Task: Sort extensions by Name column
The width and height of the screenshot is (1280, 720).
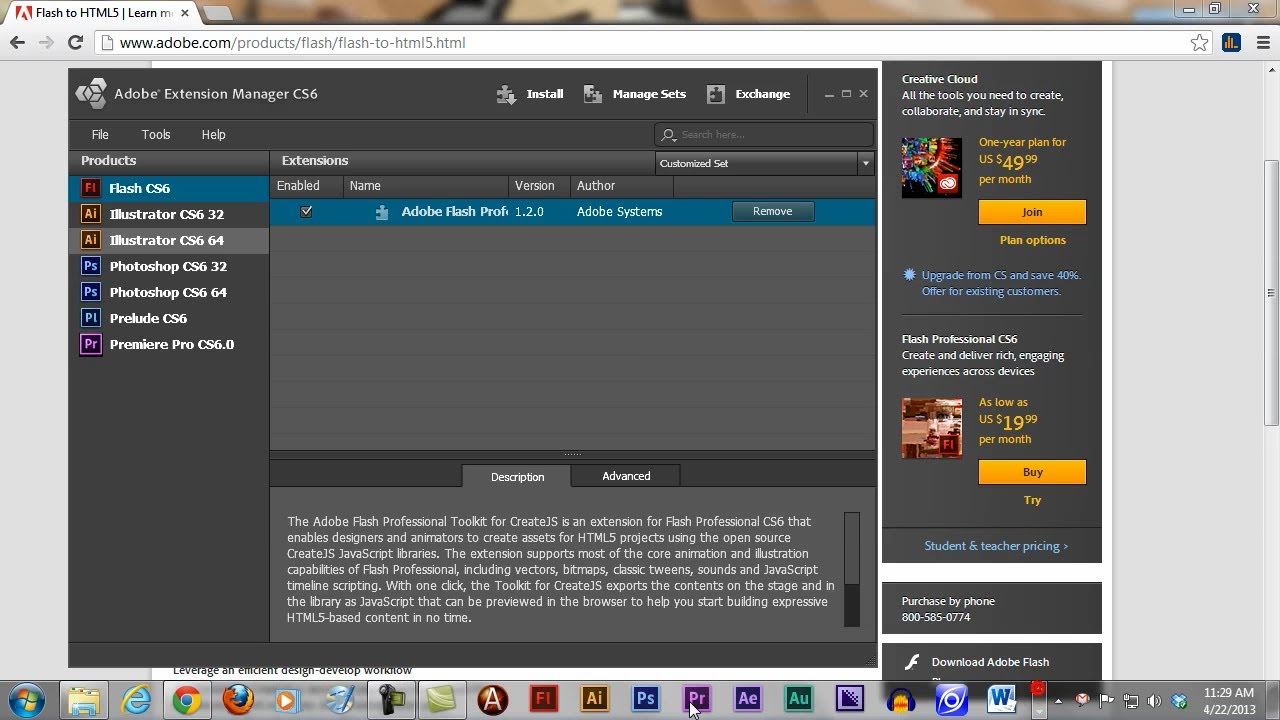Action: pyautogui.click(x=426, y=186)
